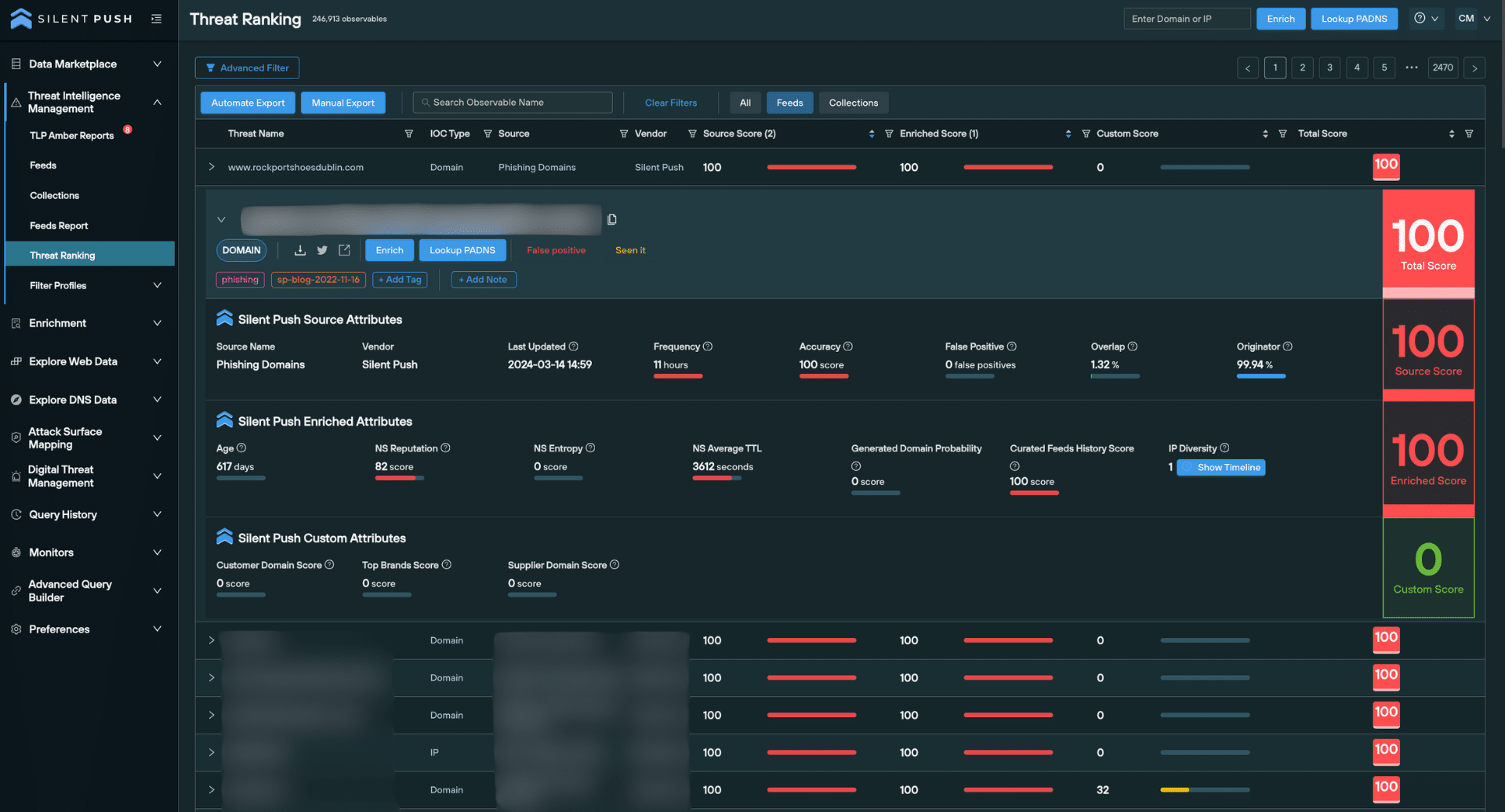The image size is (1505, 812).
Task: Click Add Tag button
Action: pyautogui.click(x=400, y=280)
